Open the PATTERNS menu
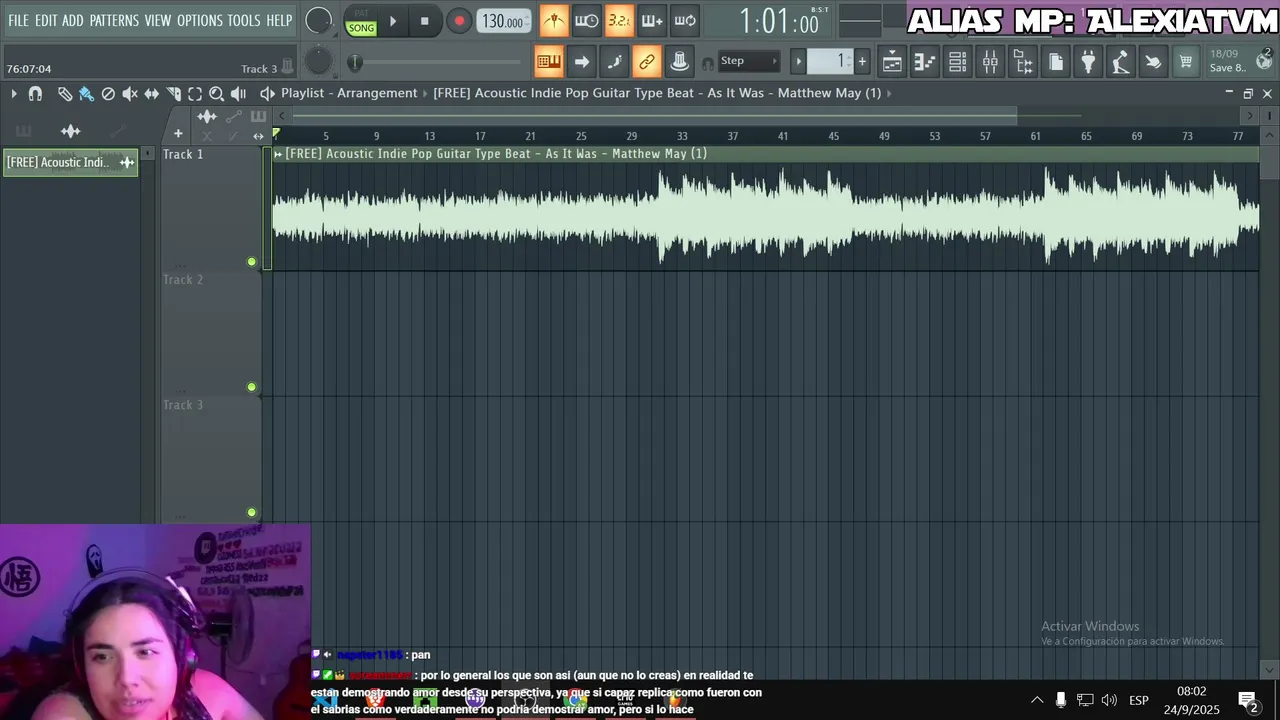 (114, 20)
